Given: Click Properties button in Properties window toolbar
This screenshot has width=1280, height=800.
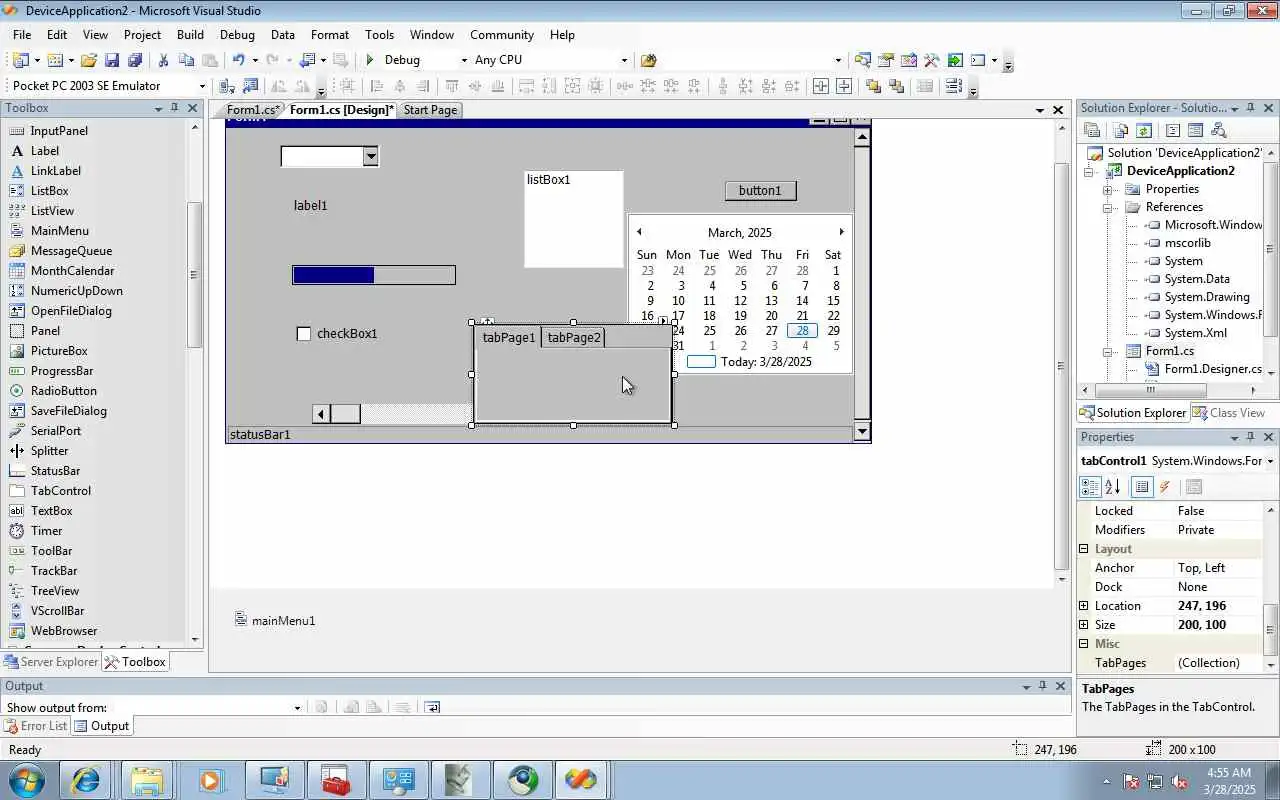Looking at the screenshot, I should point(1142,487).
